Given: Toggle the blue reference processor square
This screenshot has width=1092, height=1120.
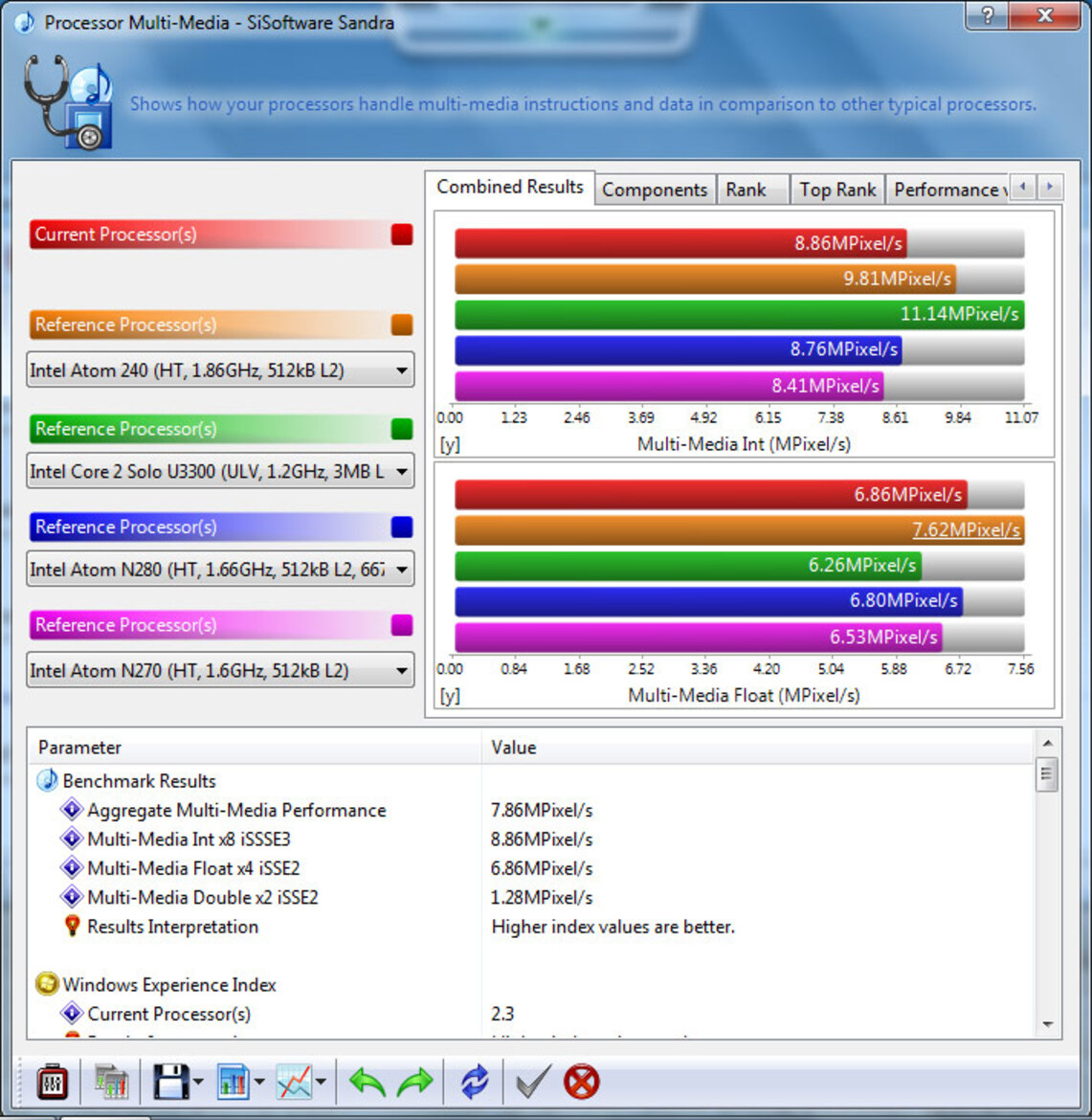Looking at the screenshot, I should pyautogui.click(x=402, y=527).
